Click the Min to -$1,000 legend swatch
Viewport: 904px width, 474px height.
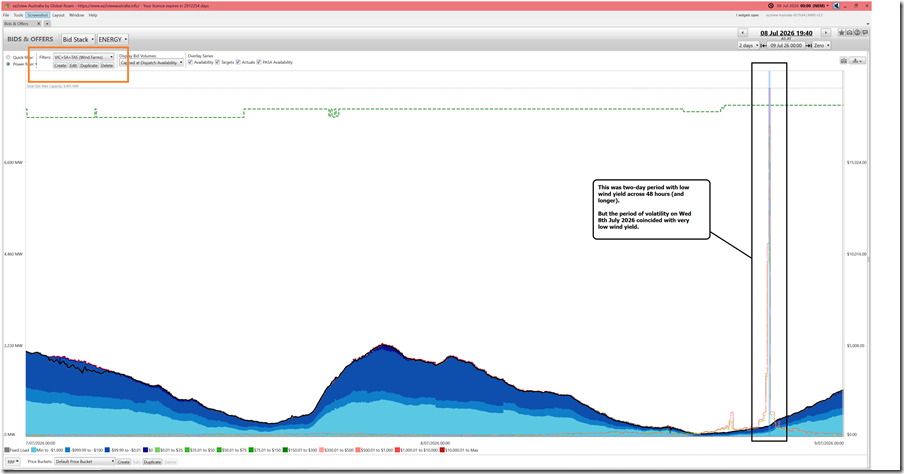point(33,450)
